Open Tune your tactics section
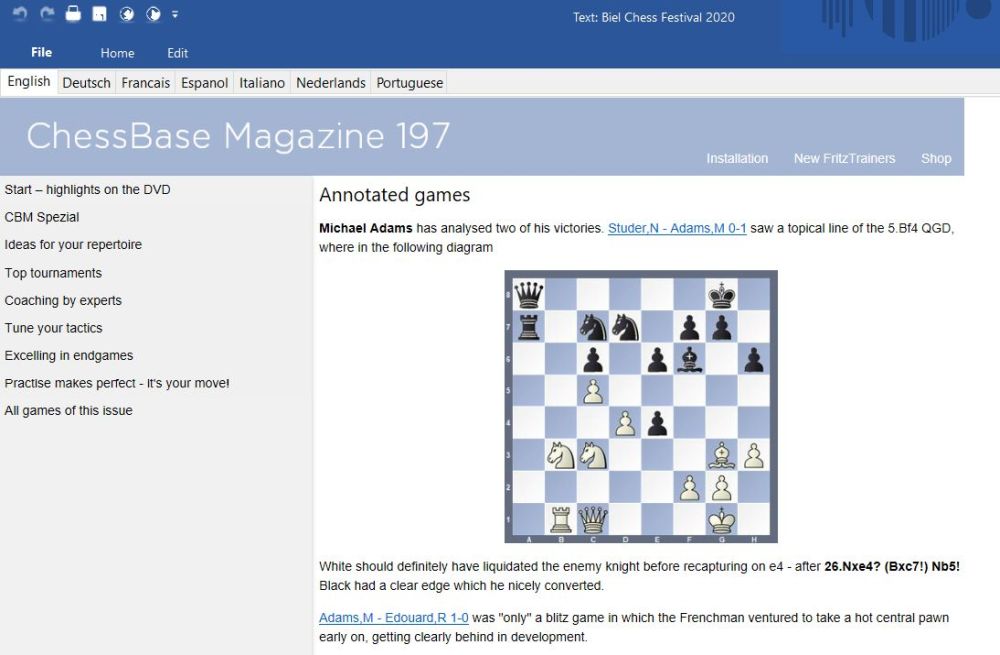 [53, 328]
